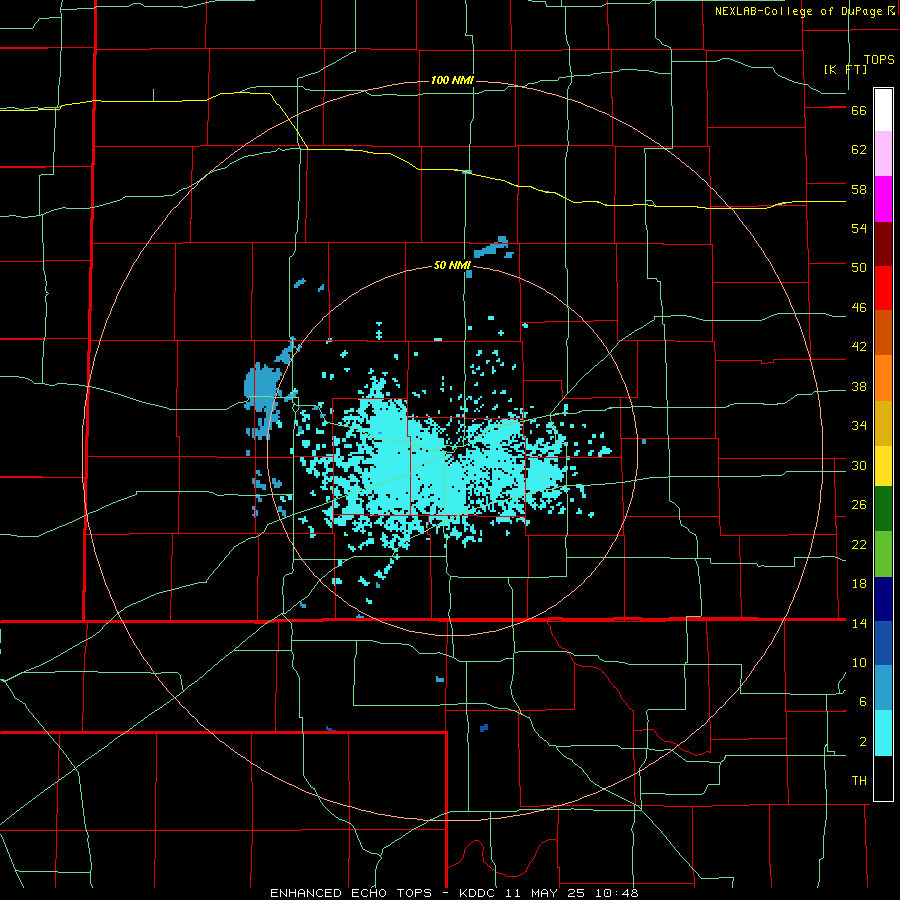
Task: Click the 18 legend value
Action: [x=859, y=584]
